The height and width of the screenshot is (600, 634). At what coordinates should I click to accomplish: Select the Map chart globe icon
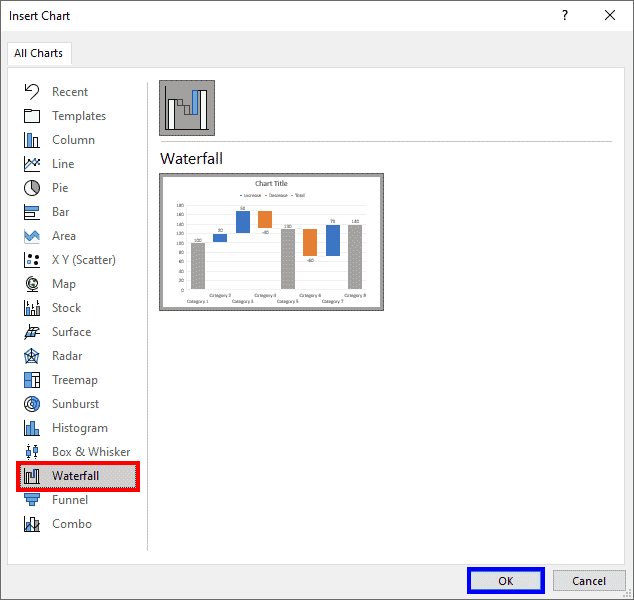[x=32, y=284]
